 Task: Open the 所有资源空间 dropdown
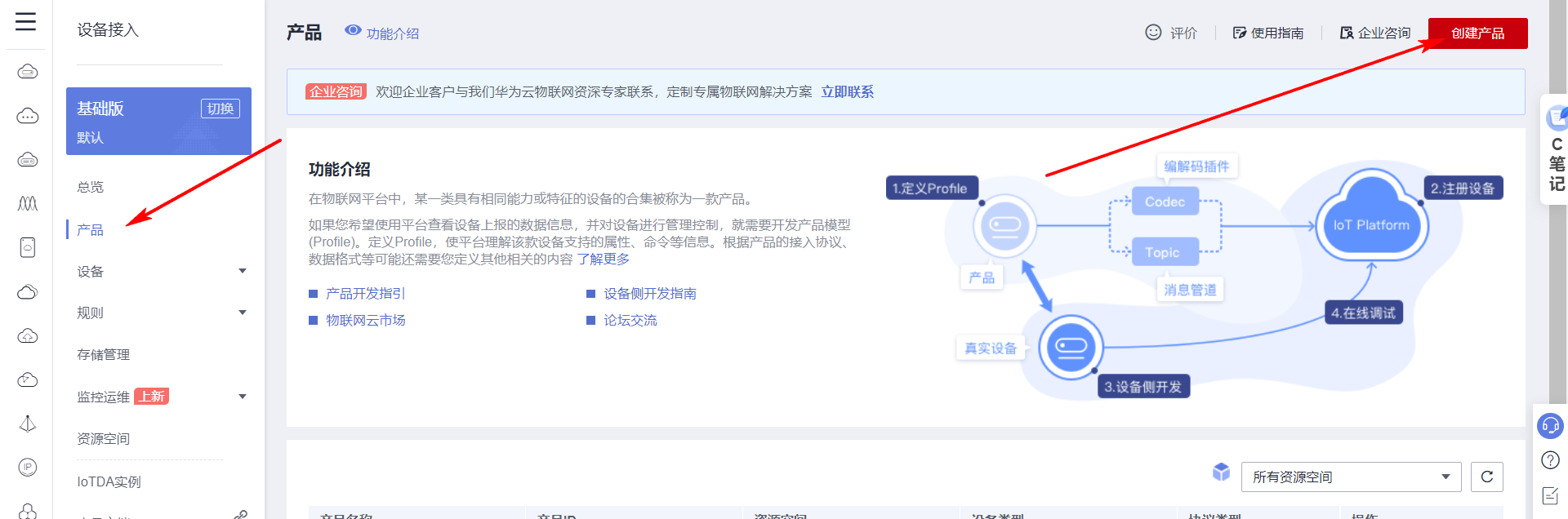1351,477
